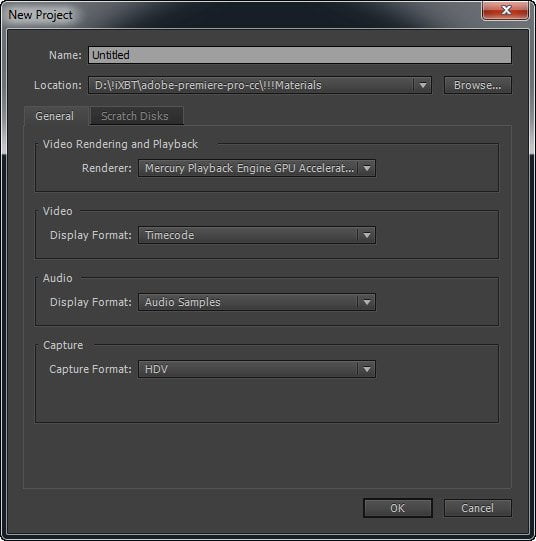Open the Audio Display Format dropdown
536x541 pixels.
tap(257, 302)
